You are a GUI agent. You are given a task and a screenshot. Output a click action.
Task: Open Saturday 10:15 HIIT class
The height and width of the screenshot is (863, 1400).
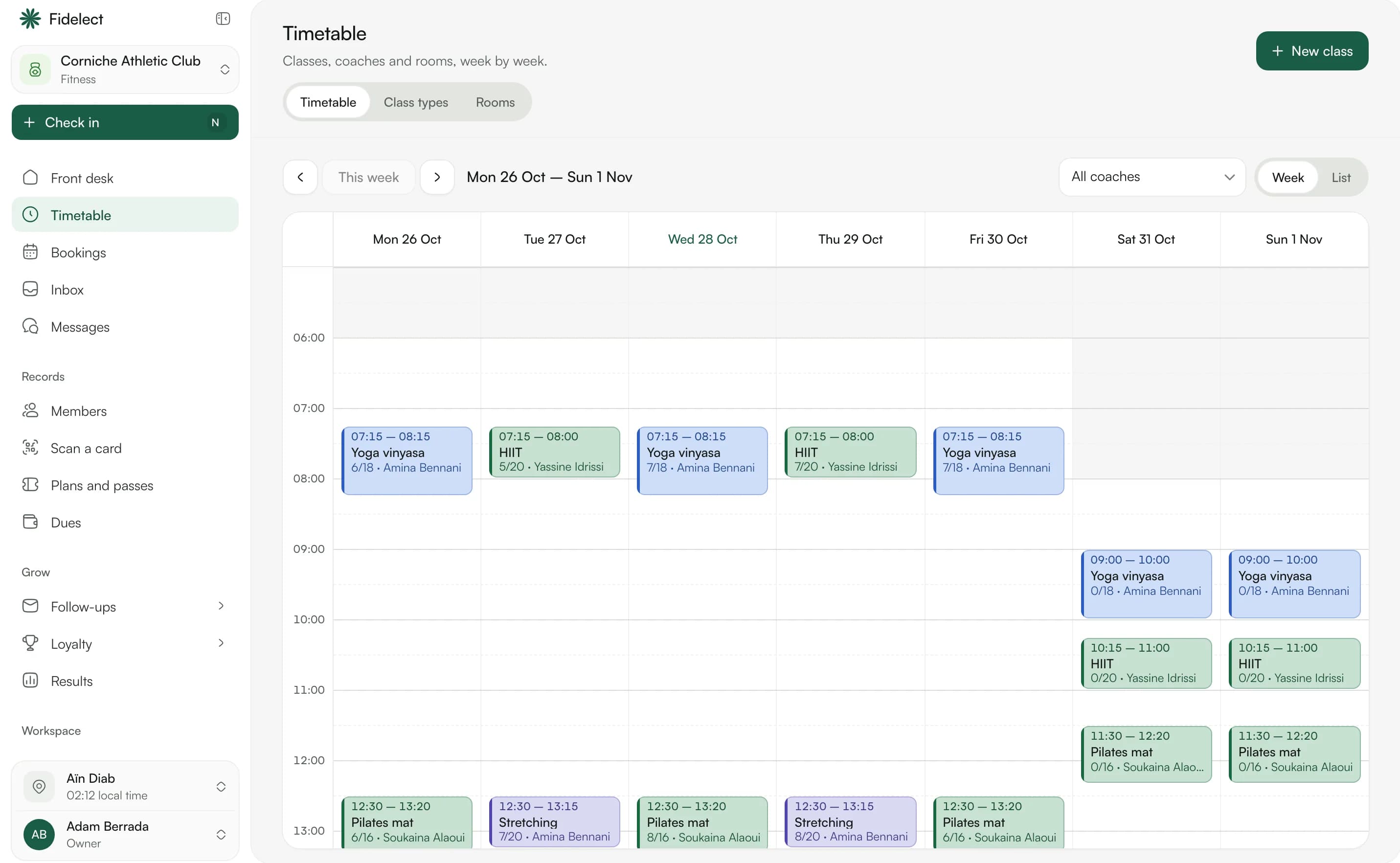coord(1146,663)
